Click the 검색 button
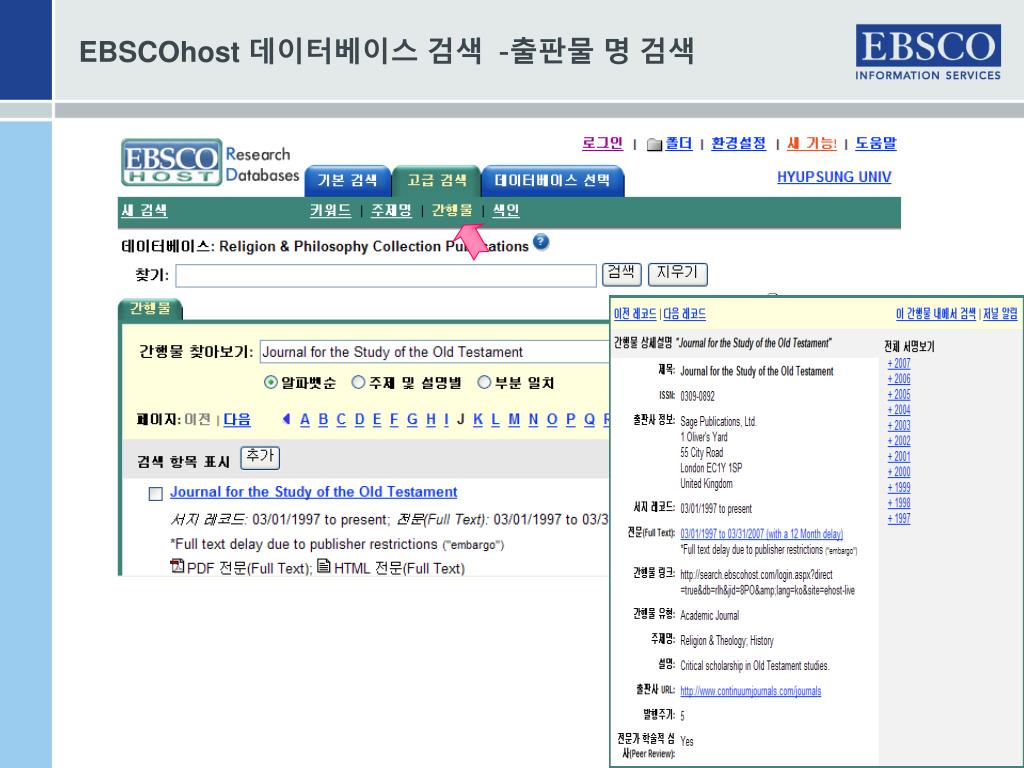Screen dimensions: 1024x768 (x=622, y=274)
